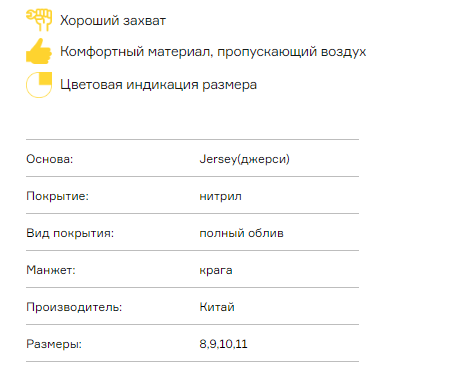This screenshot has width=460, height=374.
Task: Click the 'Вид покрытия:' label
Action: click(x=70, y=233)
